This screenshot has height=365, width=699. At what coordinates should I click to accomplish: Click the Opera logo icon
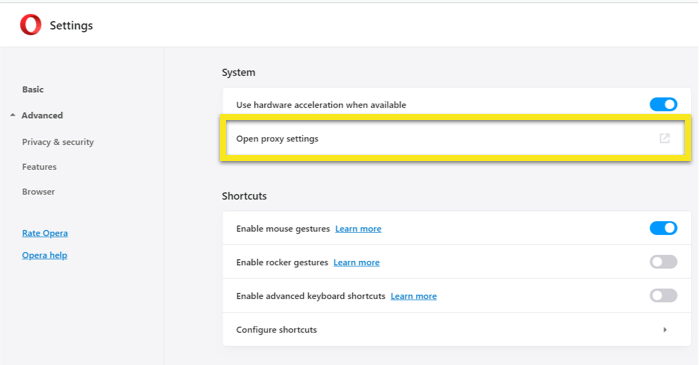pyautogui.click(x=30, y=25)
